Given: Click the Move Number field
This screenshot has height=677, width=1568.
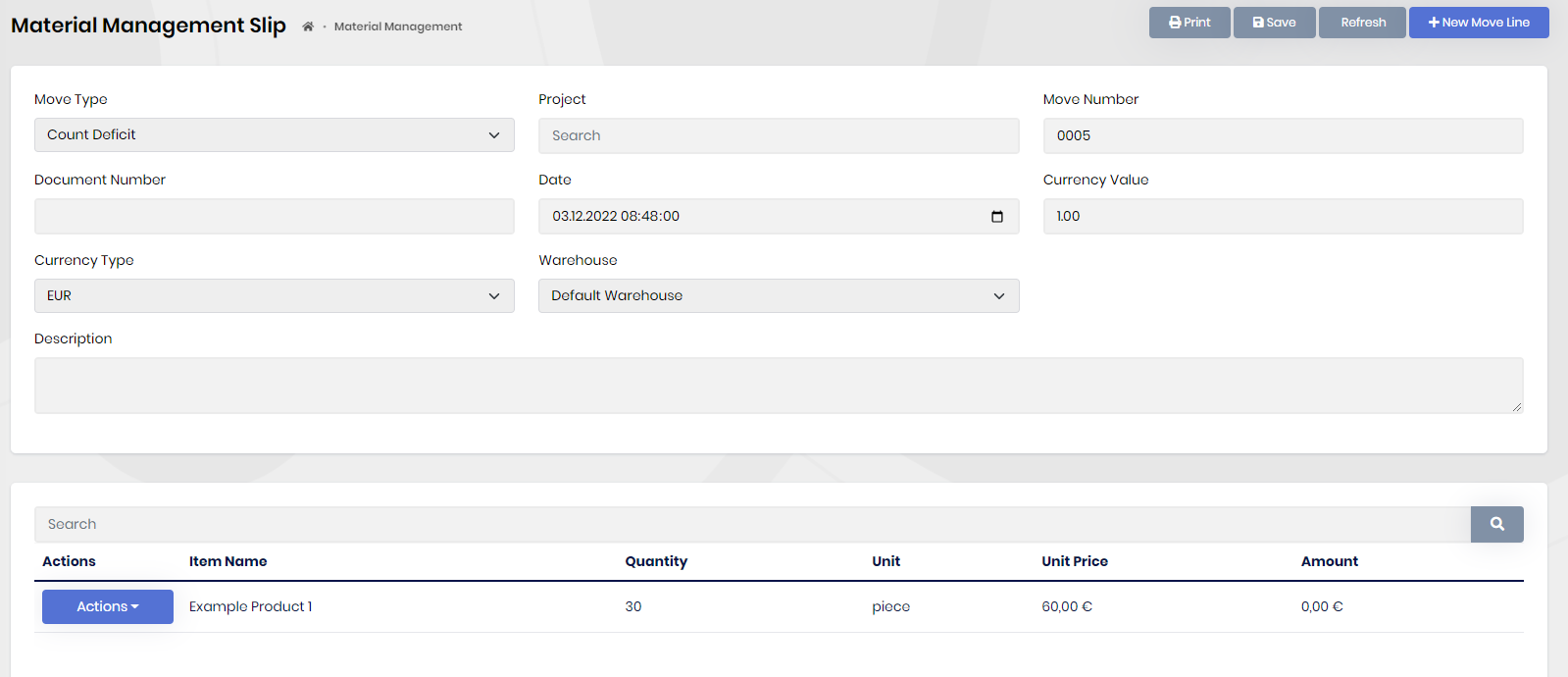Looking at the screenshot, I should click(x=1283, y=135).
